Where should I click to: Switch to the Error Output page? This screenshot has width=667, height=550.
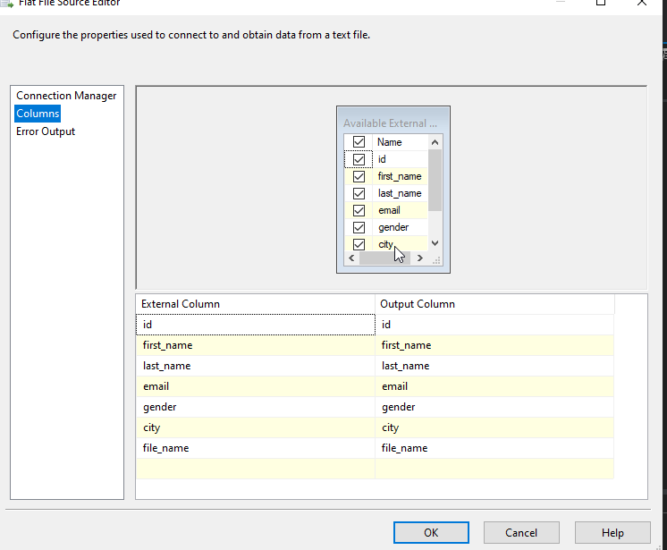click(45, 132)
